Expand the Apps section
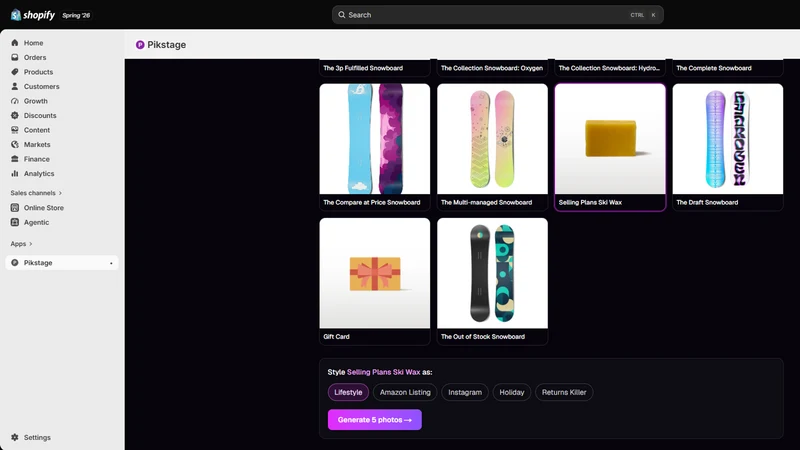 [x=21, y=244]
